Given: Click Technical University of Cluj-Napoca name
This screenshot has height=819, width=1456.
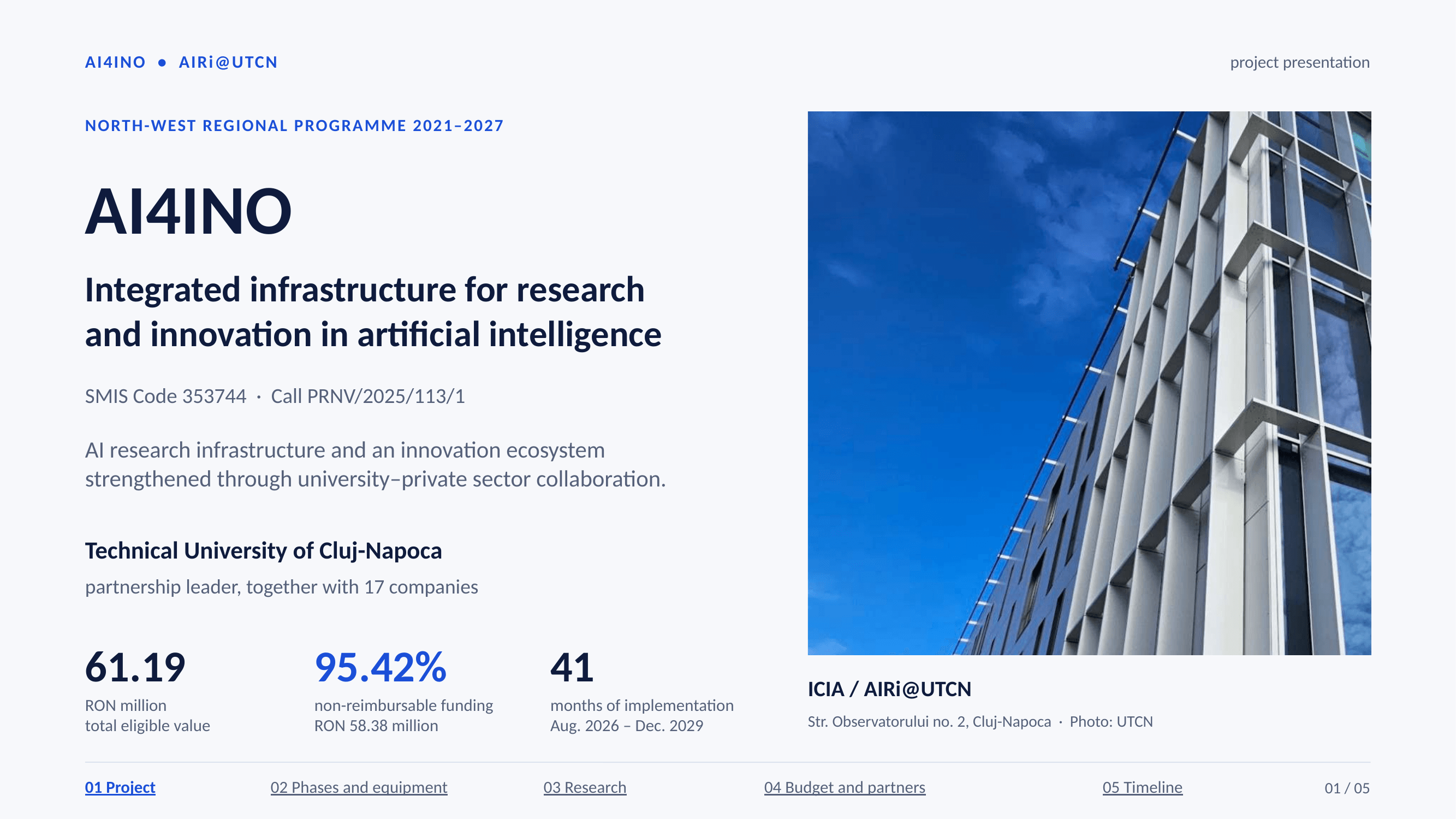Looking at the screenshot, I should 263,551.
